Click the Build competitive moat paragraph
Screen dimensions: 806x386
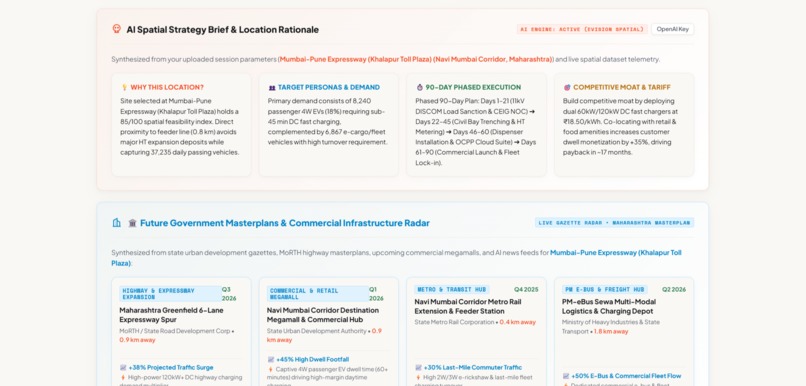point(620,126)
